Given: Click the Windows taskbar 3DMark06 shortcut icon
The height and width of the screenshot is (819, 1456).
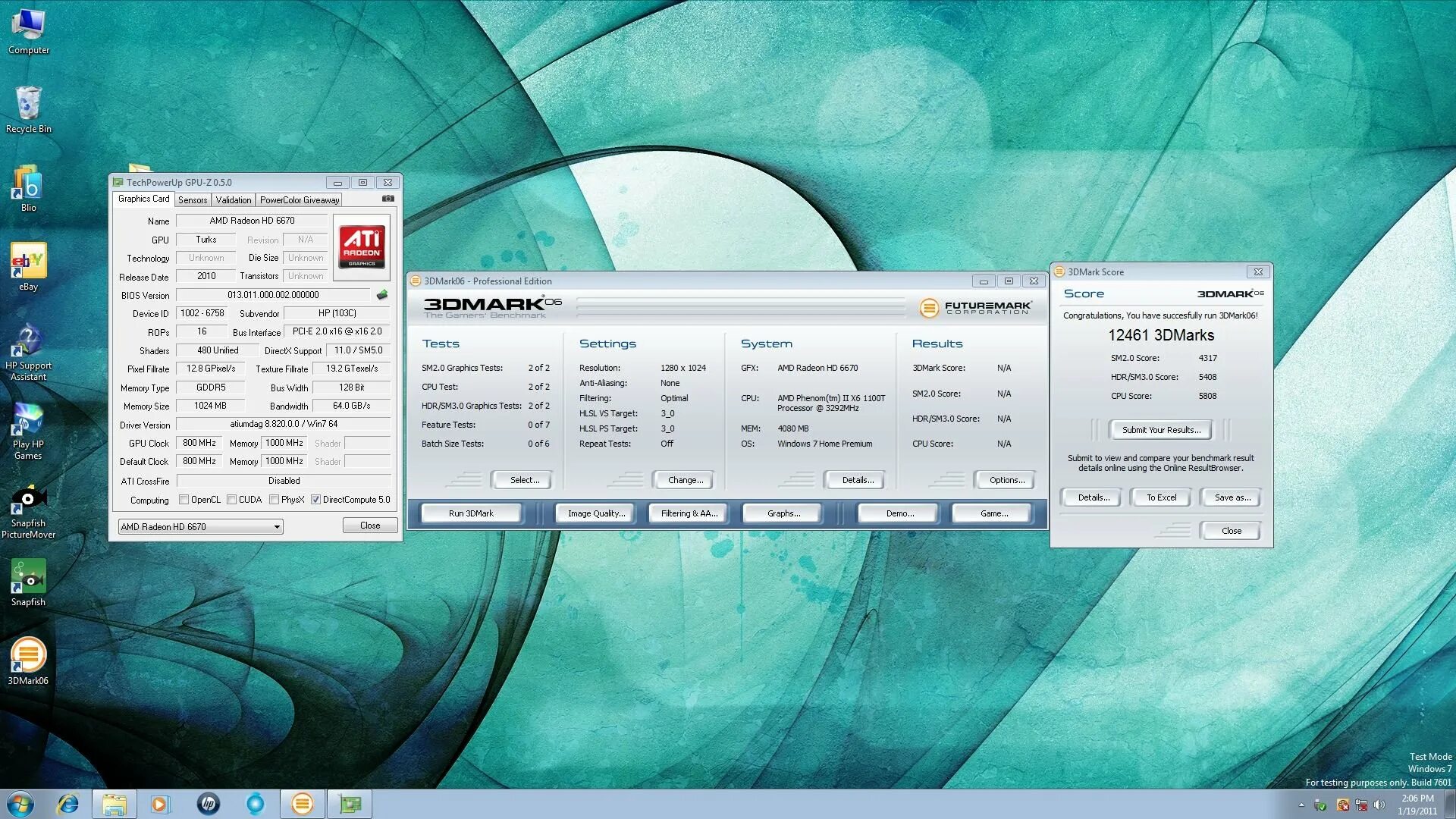Looking at the screenshot, I should pos(302,804).
